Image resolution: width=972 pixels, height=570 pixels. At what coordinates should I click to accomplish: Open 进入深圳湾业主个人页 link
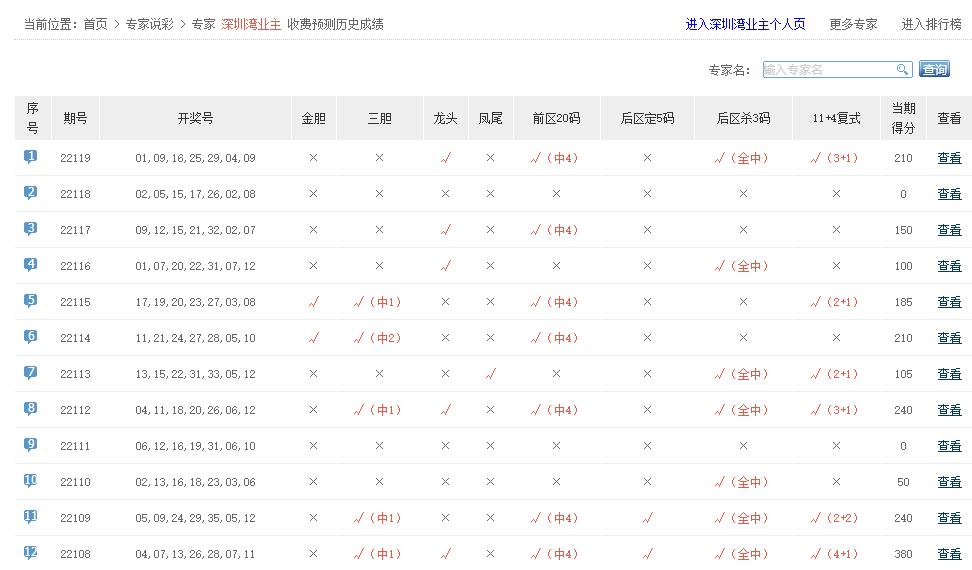(745, 24)
